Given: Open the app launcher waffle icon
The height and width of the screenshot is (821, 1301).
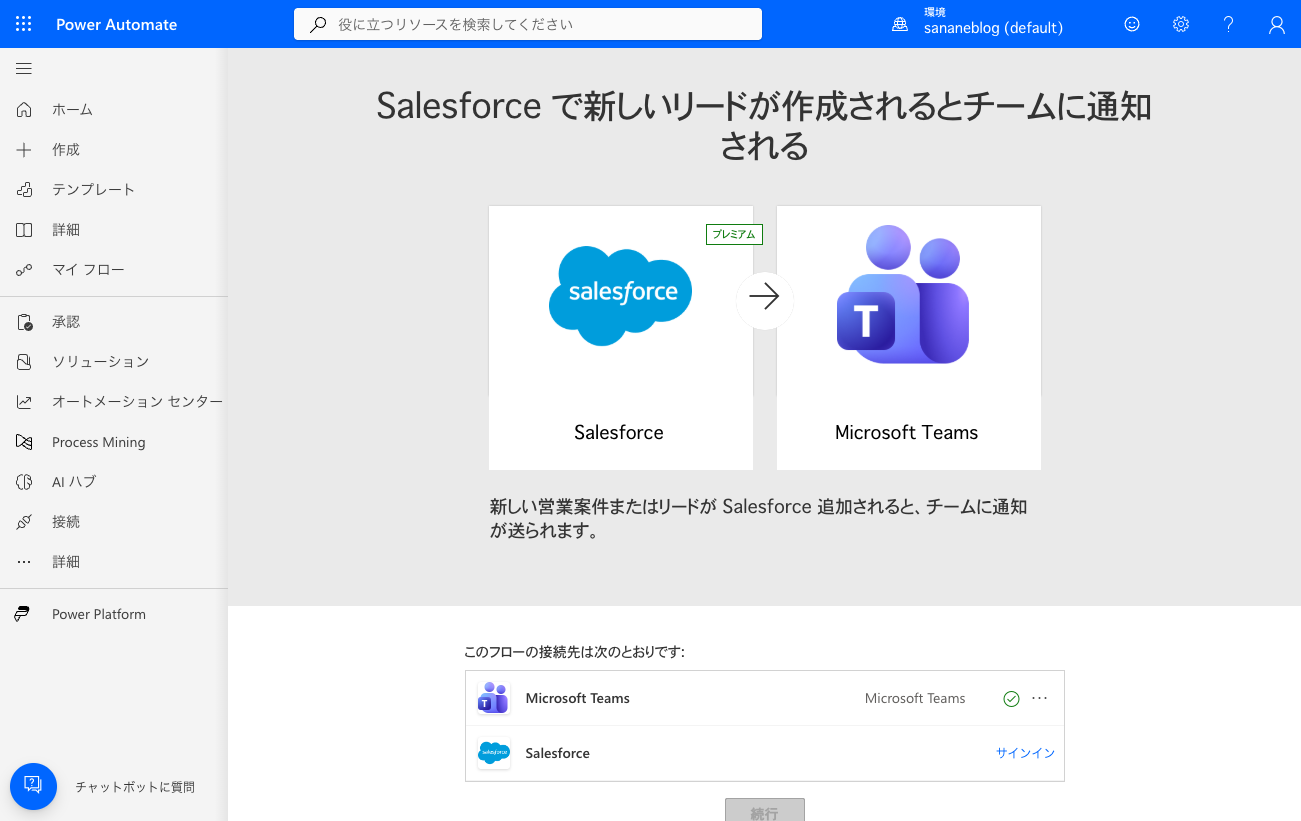Looking at the screenshot, I should pos(24,24).
